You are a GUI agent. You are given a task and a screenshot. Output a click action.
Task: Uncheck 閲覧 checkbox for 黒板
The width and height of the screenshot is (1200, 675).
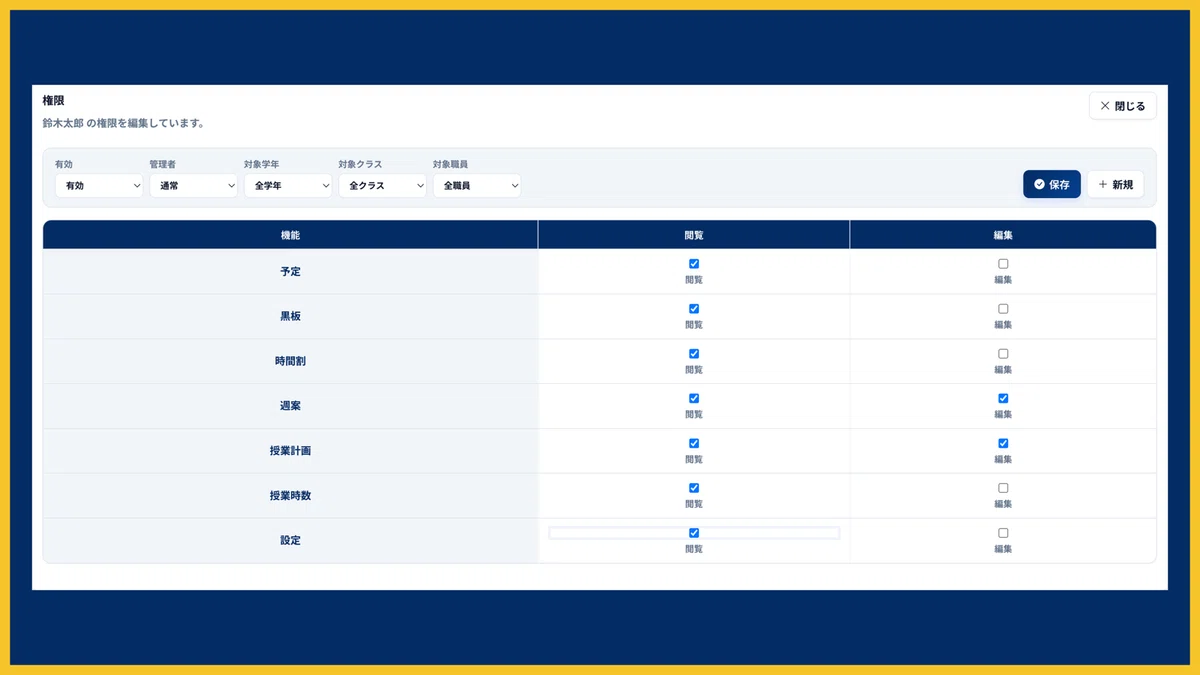pos(694,309)
